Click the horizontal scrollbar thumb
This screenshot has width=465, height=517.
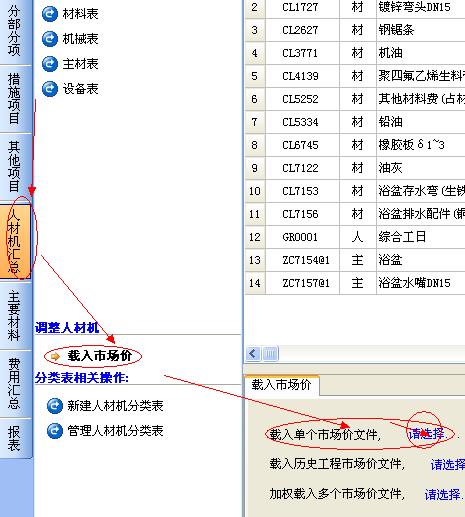point(270,353)
